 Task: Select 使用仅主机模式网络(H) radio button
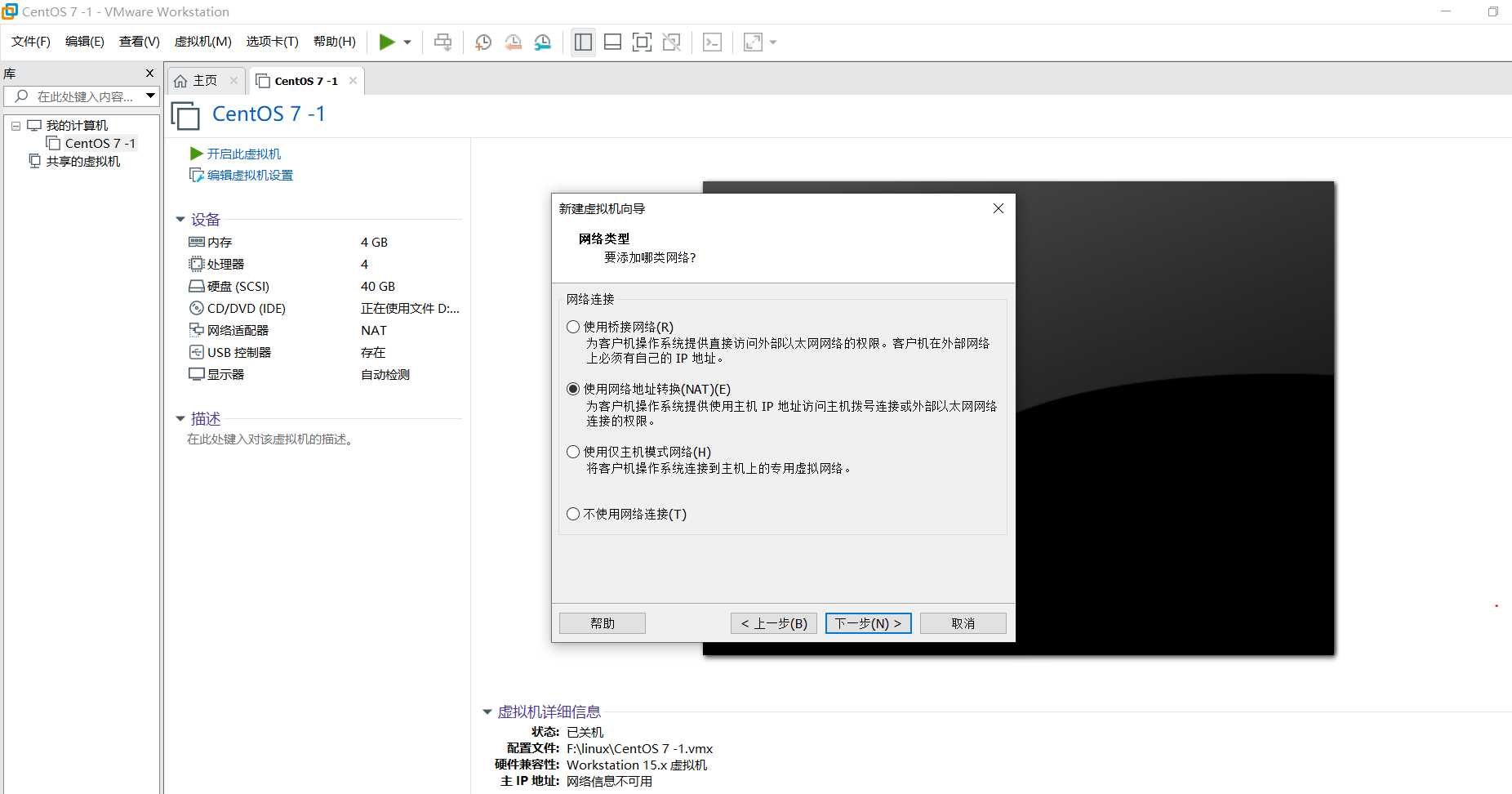(x=573, y=452)
